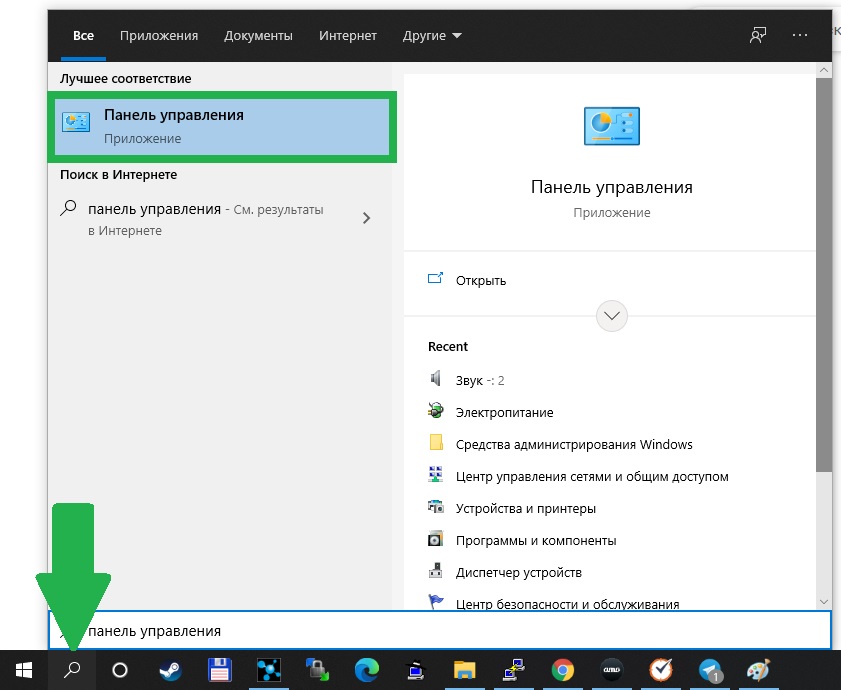Open Cortana circle on the taskbar
The height and width of the screenshot is (690, 841).
pos(120,670)
